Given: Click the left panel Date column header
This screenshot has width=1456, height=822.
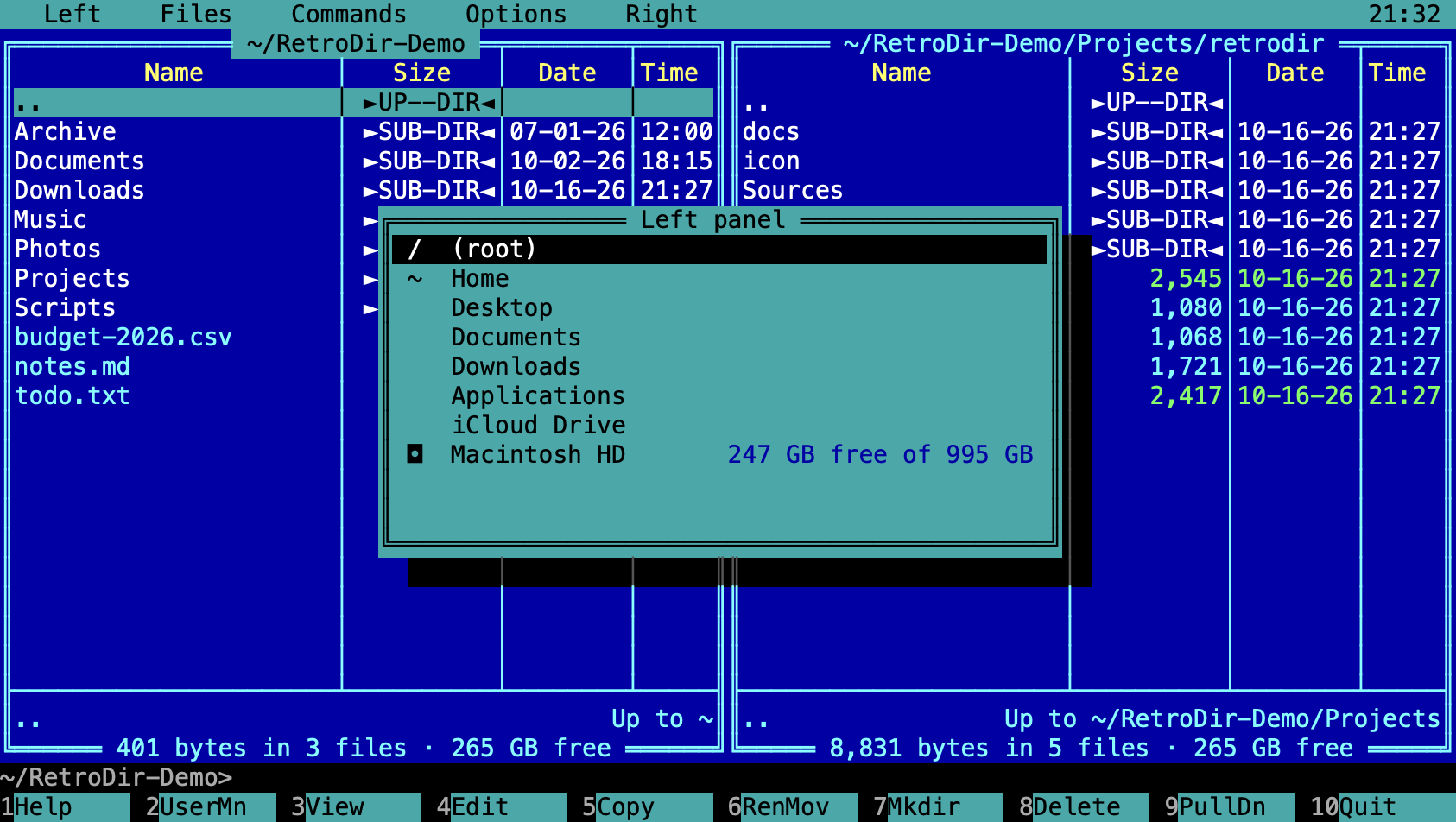Looking at the screenshot, I should [567, 73].
